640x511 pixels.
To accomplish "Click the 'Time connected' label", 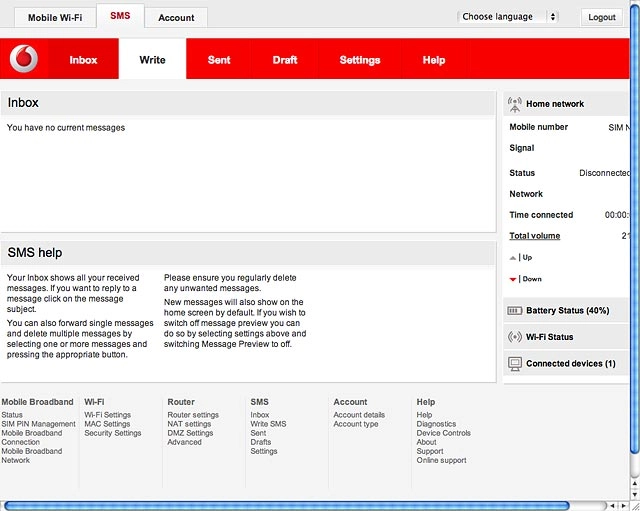I will (x=541, y=215).
